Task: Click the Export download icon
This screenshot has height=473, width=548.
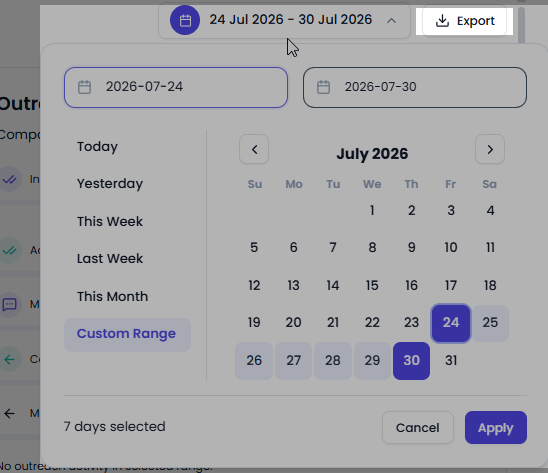Action: click(x=442, y=21)
